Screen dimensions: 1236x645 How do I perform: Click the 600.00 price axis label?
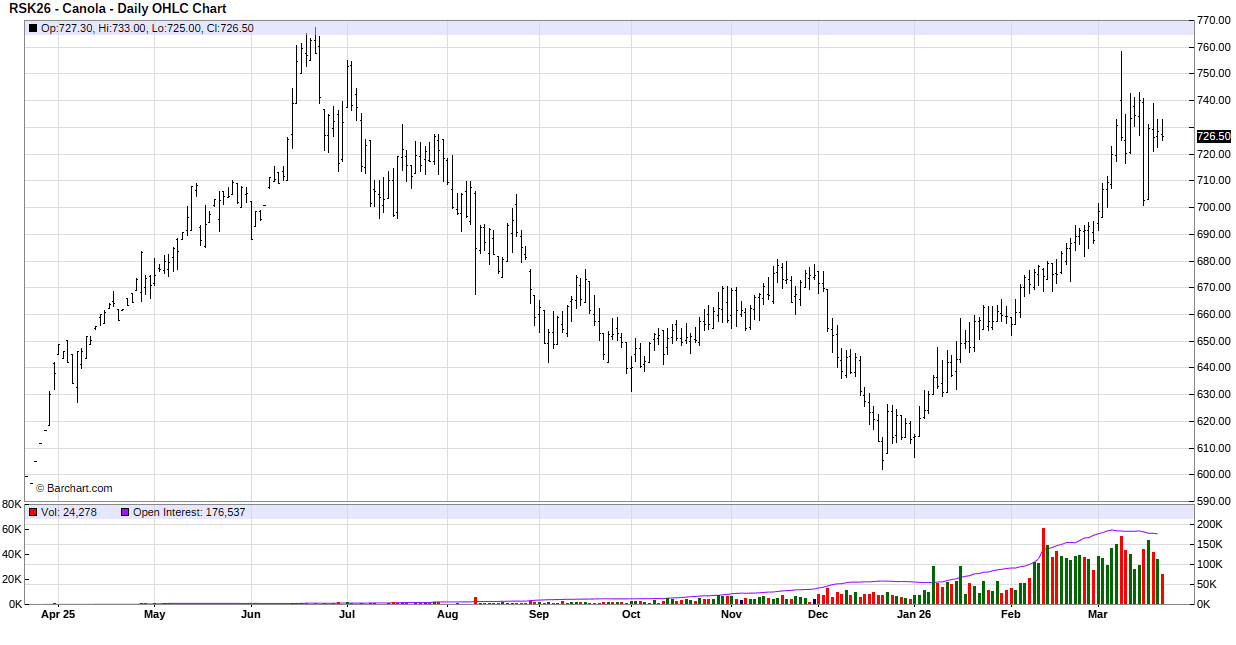[x=1213, y=474]
